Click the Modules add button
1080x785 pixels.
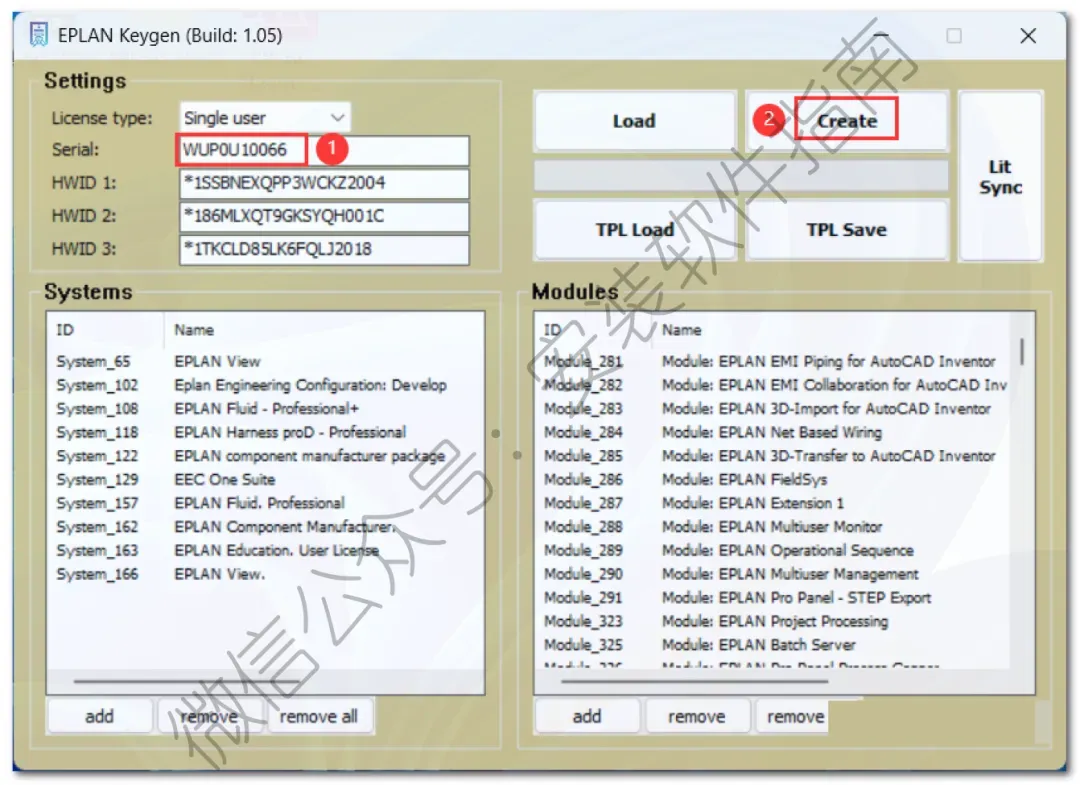tap(588, 717)
